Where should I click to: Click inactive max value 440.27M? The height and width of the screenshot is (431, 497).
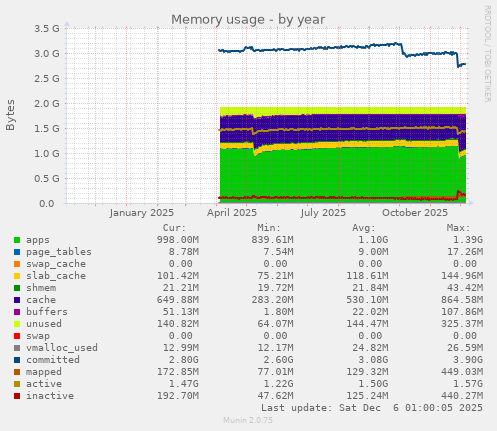pyautogui.click(x=462, y=396)
